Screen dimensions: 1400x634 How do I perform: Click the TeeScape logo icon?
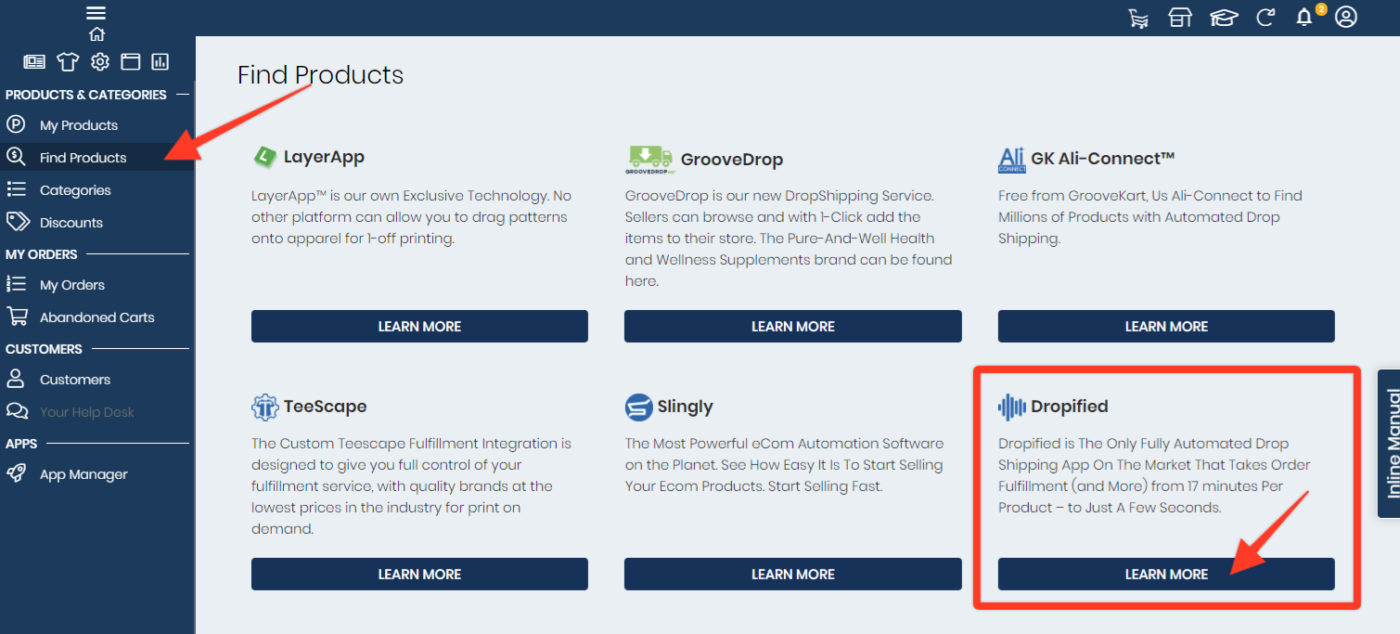tap(265, 407)
